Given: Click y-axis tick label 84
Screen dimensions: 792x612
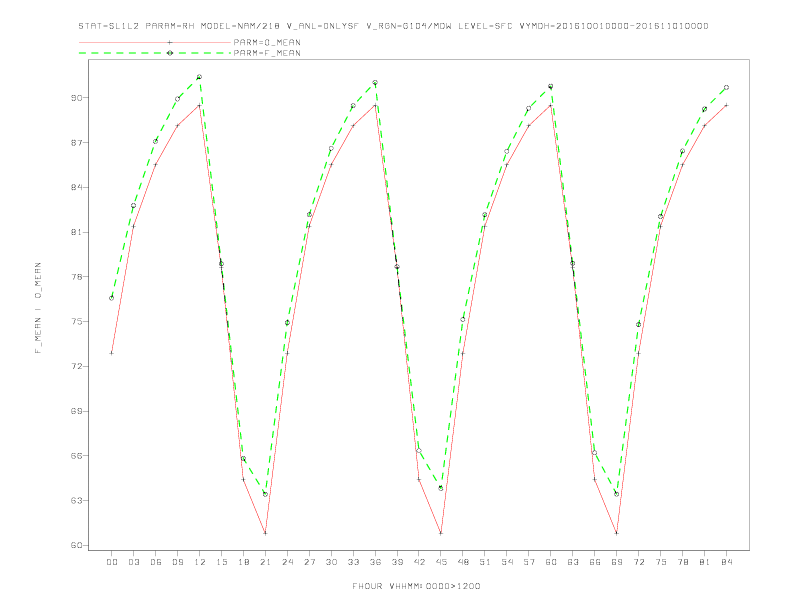Looking at the screenshot, I should coord(76,187).
